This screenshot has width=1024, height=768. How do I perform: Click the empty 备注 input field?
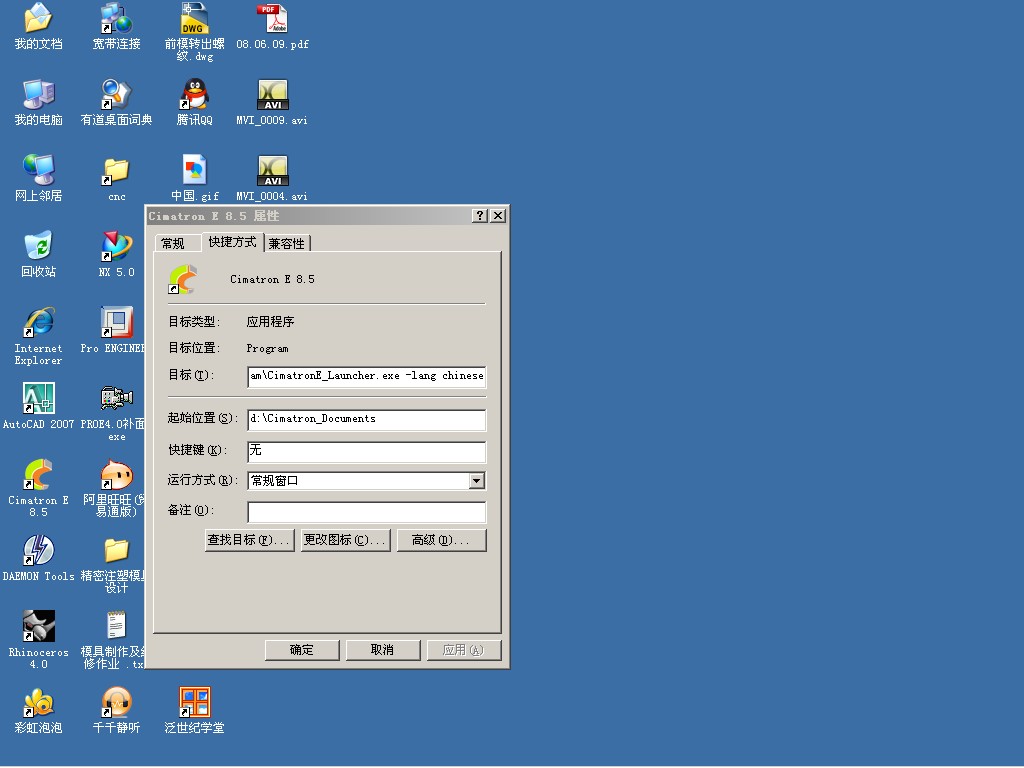[366, 512]
